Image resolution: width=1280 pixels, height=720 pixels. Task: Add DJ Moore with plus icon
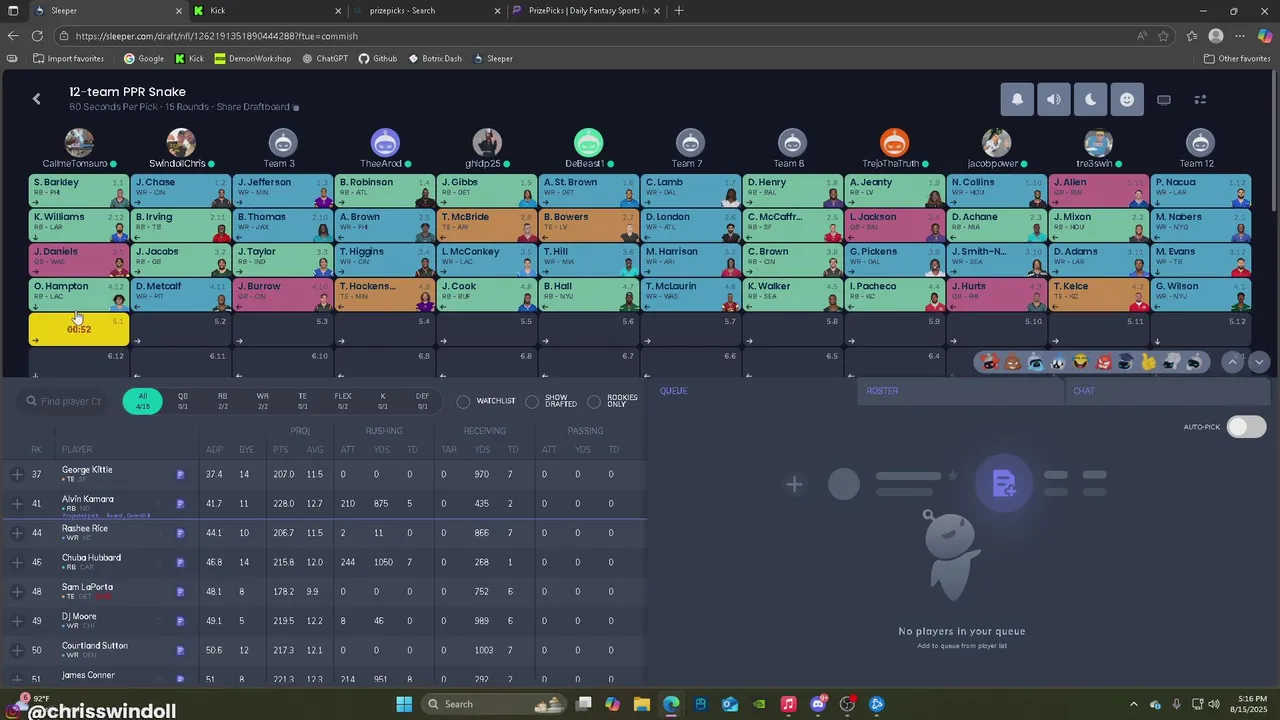[x=17, y=621]
